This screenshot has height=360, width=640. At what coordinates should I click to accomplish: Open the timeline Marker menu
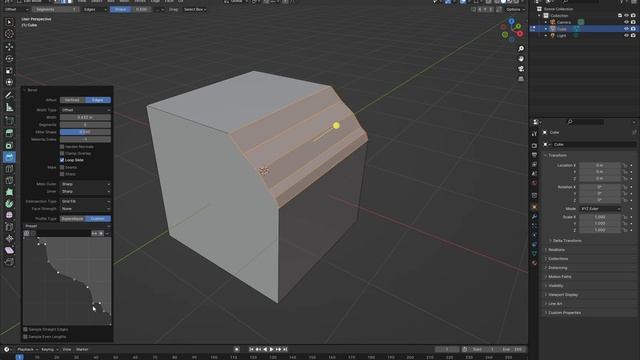pyautogui.click(x=82, y=349)
